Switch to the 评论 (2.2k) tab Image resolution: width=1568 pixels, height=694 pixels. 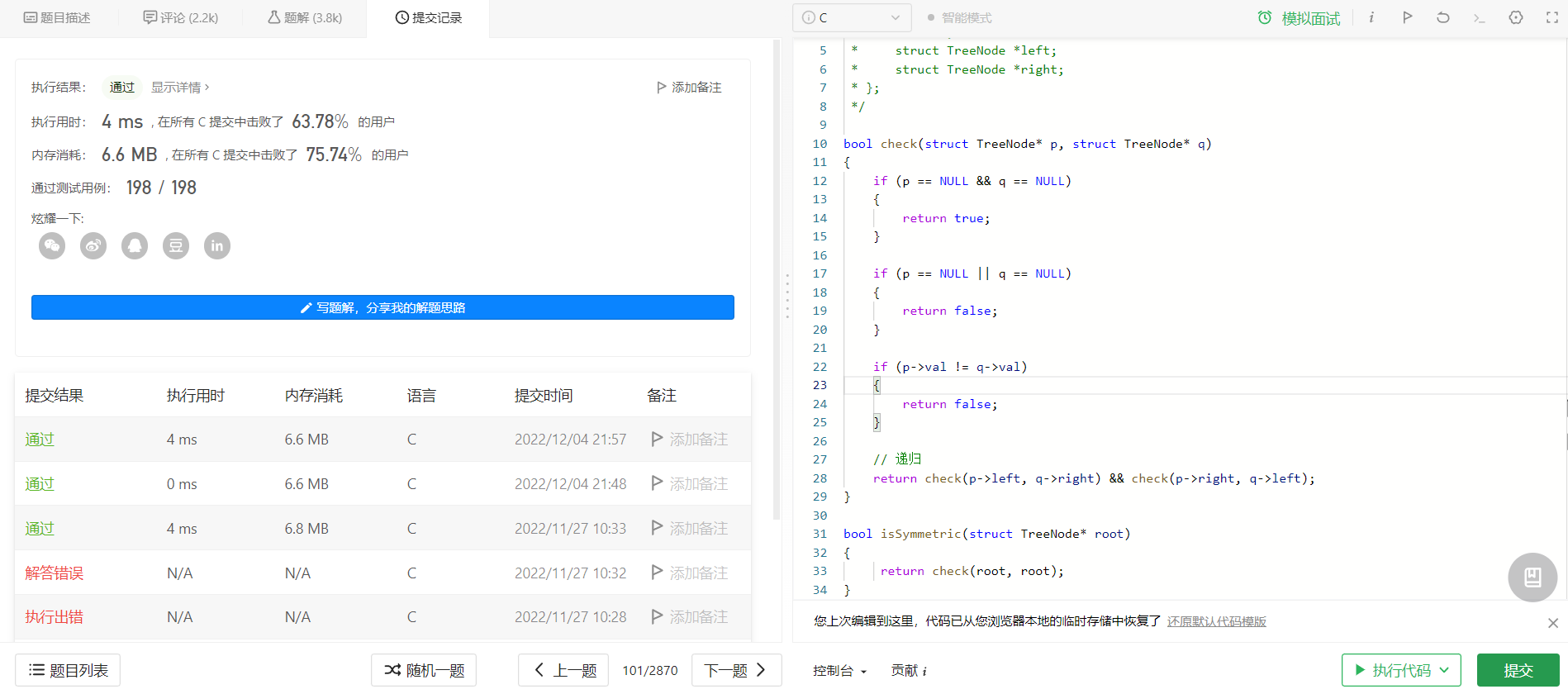point(181,17)
